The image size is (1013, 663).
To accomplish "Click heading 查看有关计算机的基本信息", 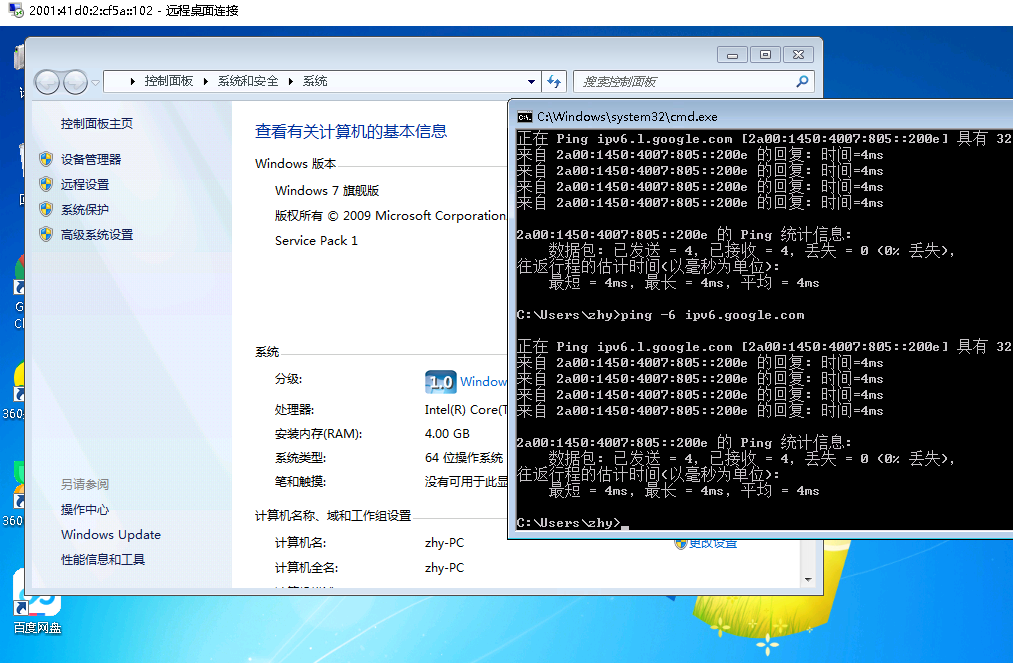I will [351, 132].
